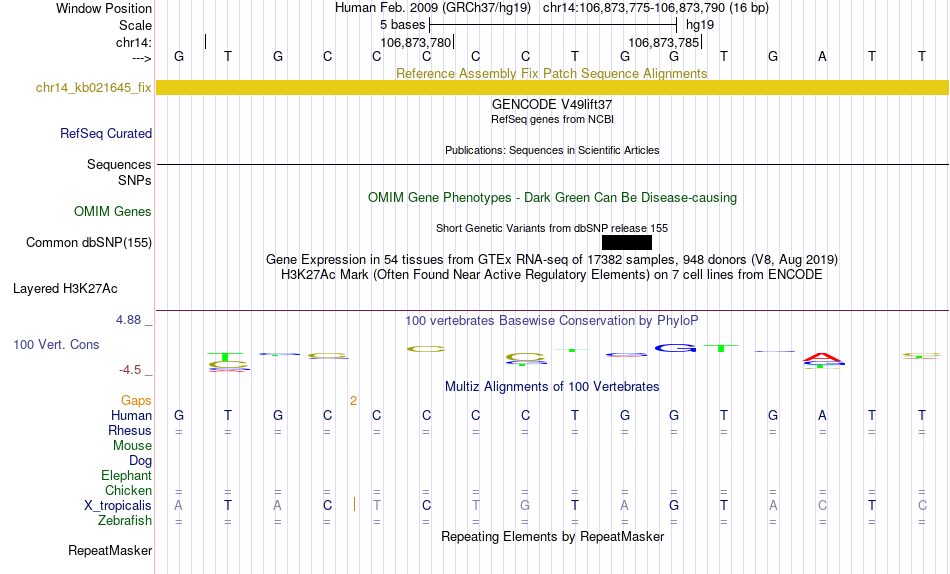Click the Zebrafish species row label
950x574 pixels.
125,520
